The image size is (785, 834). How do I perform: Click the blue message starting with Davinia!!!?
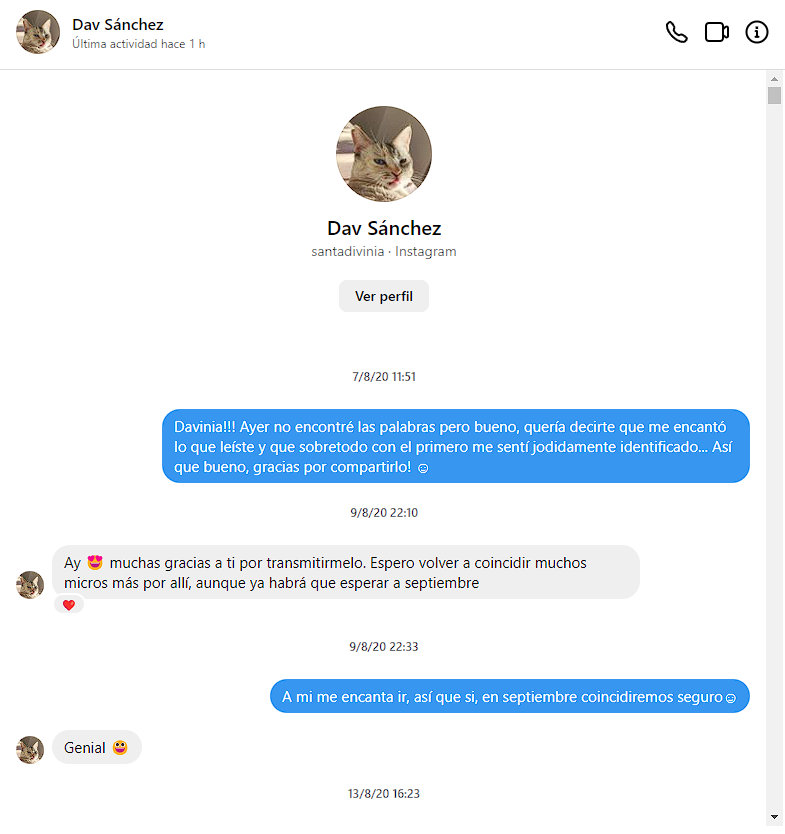pyautogui.click(x=456, y=446)
